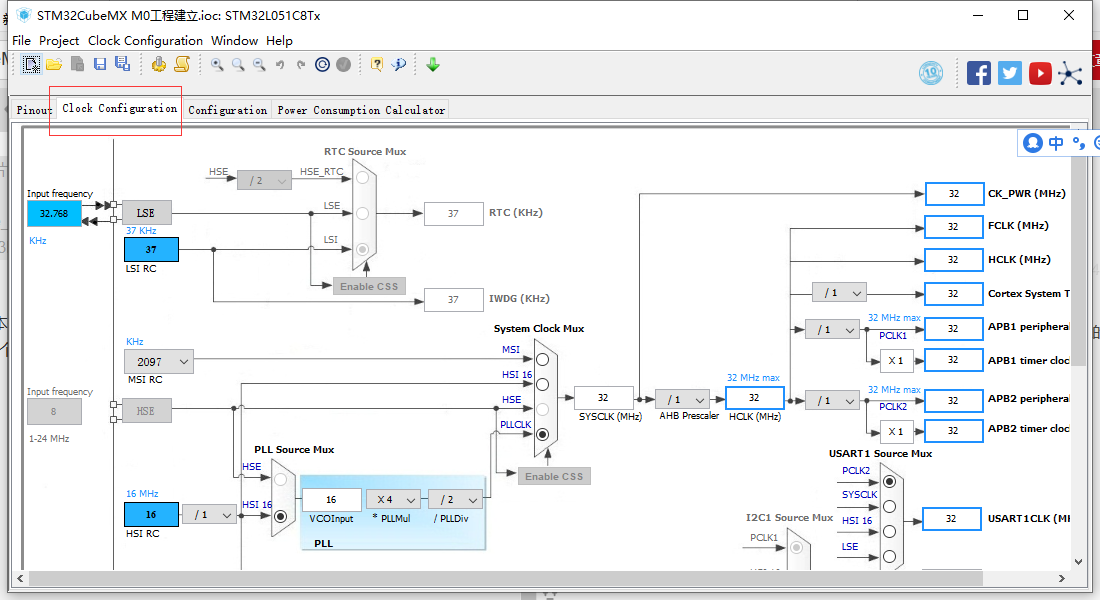Edit the HCLK (MHz) 32 field
Screen dimensions: 1100x600
[754, 398]
